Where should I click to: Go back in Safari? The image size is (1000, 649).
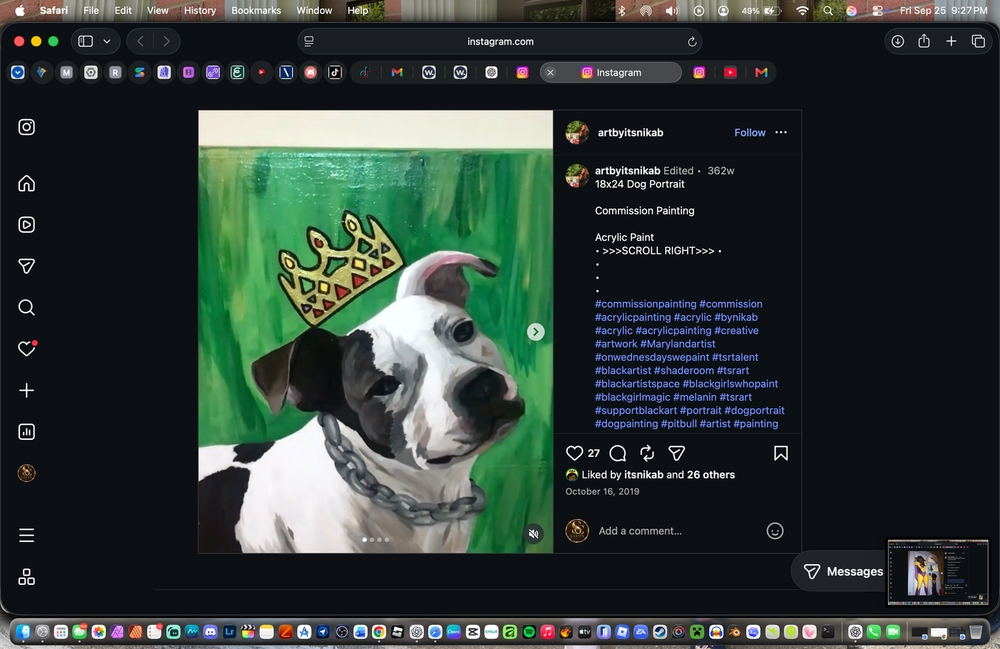point(140,41)
